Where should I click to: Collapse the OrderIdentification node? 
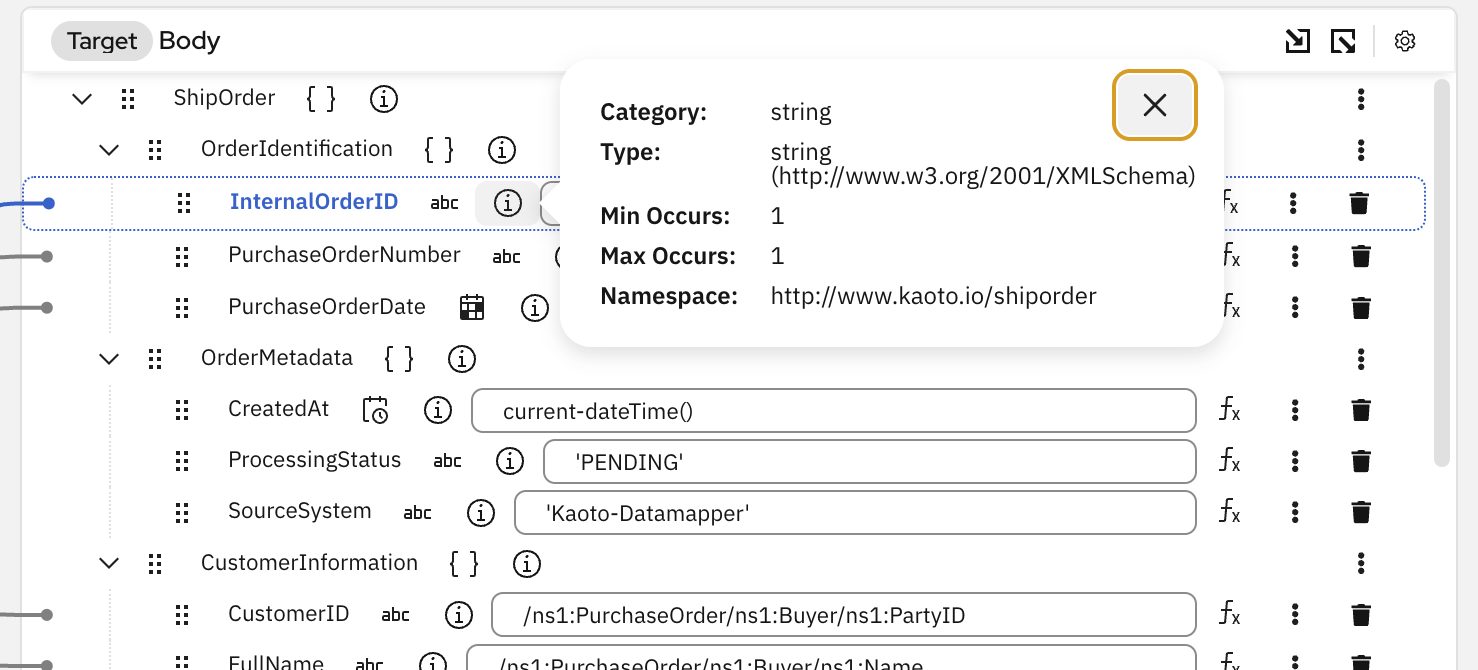pyautogui.click(x=109, y=150)
